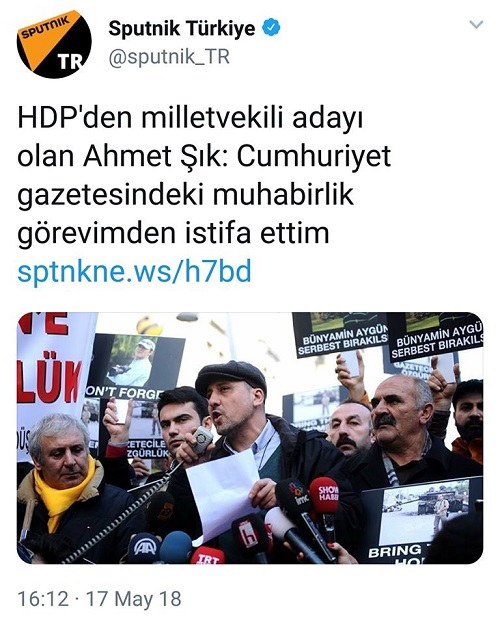Open the @sputnik_TR handle

click(169, 57)
